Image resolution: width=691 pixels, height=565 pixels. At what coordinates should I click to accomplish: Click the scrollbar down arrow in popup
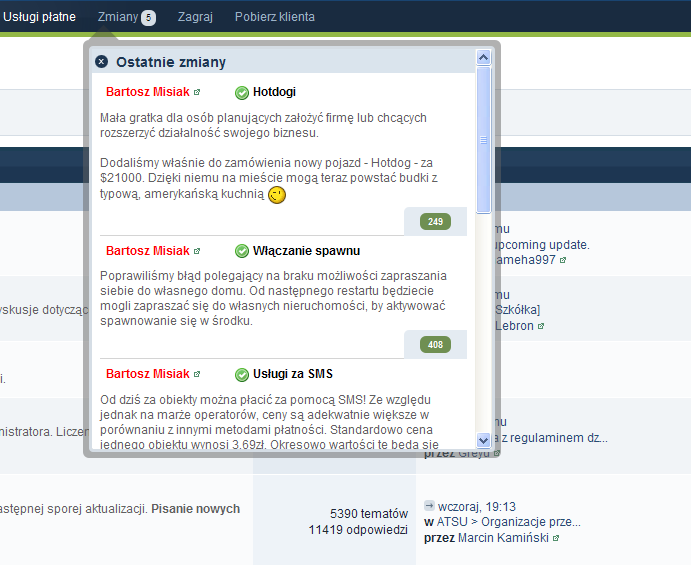pyautogui.click(x=483, y=440)
